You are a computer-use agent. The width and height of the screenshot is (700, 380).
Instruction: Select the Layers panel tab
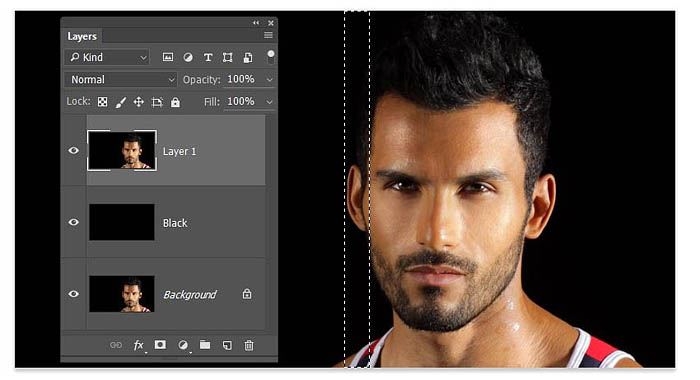click(82, 36)
